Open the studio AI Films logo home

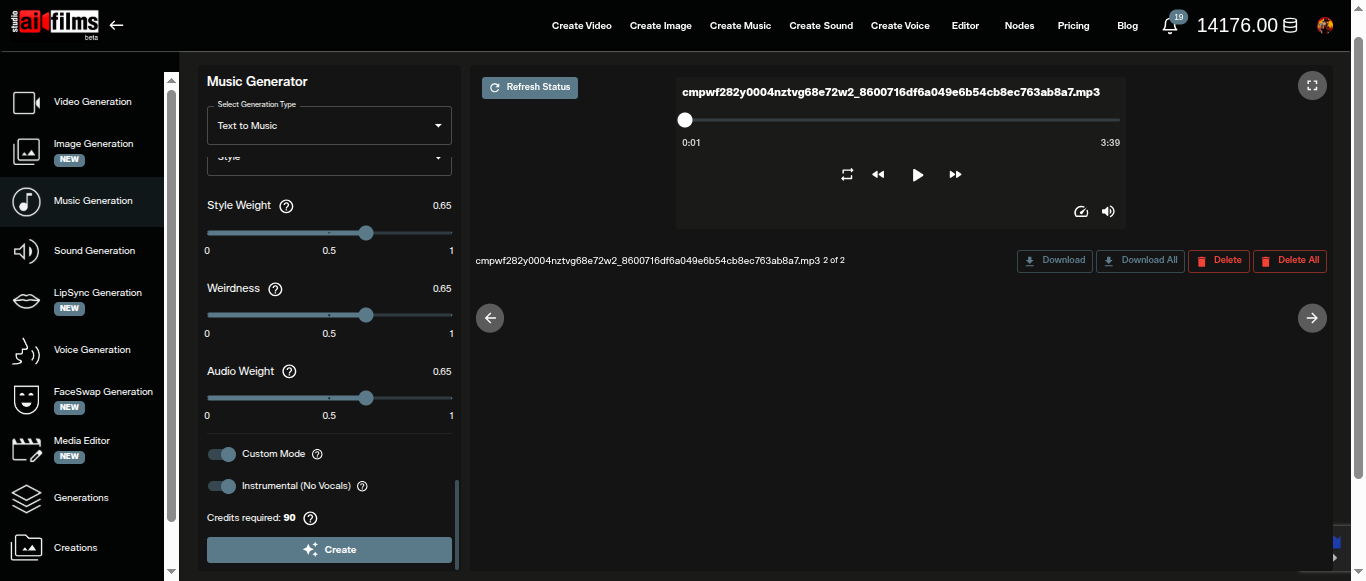tap(55, 24)
